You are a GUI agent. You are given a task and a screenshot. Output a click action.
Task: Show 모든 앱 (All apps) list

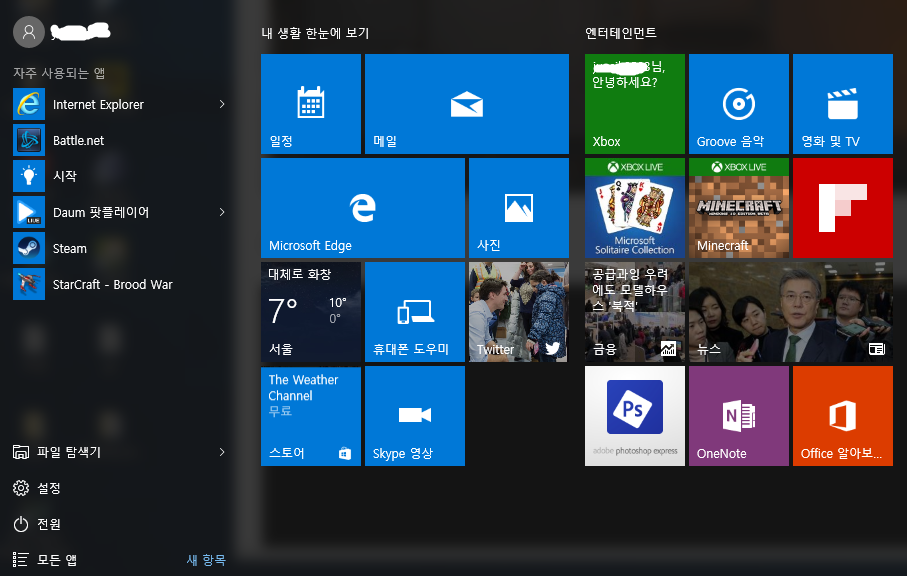57,560
